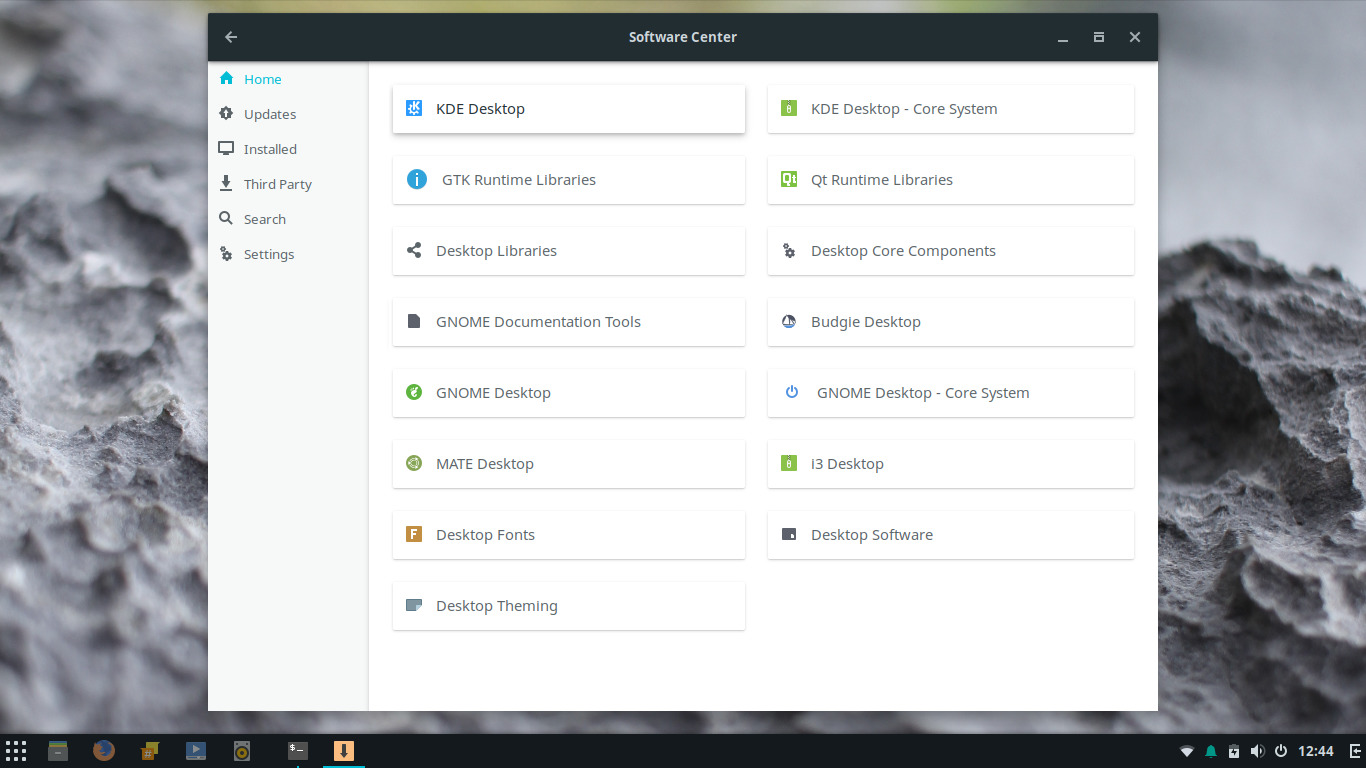The height and width of the screenshot is (768, 1366).
Task: Click the Desktop Core Components wrench icon
Action: (x=789, y=250)
